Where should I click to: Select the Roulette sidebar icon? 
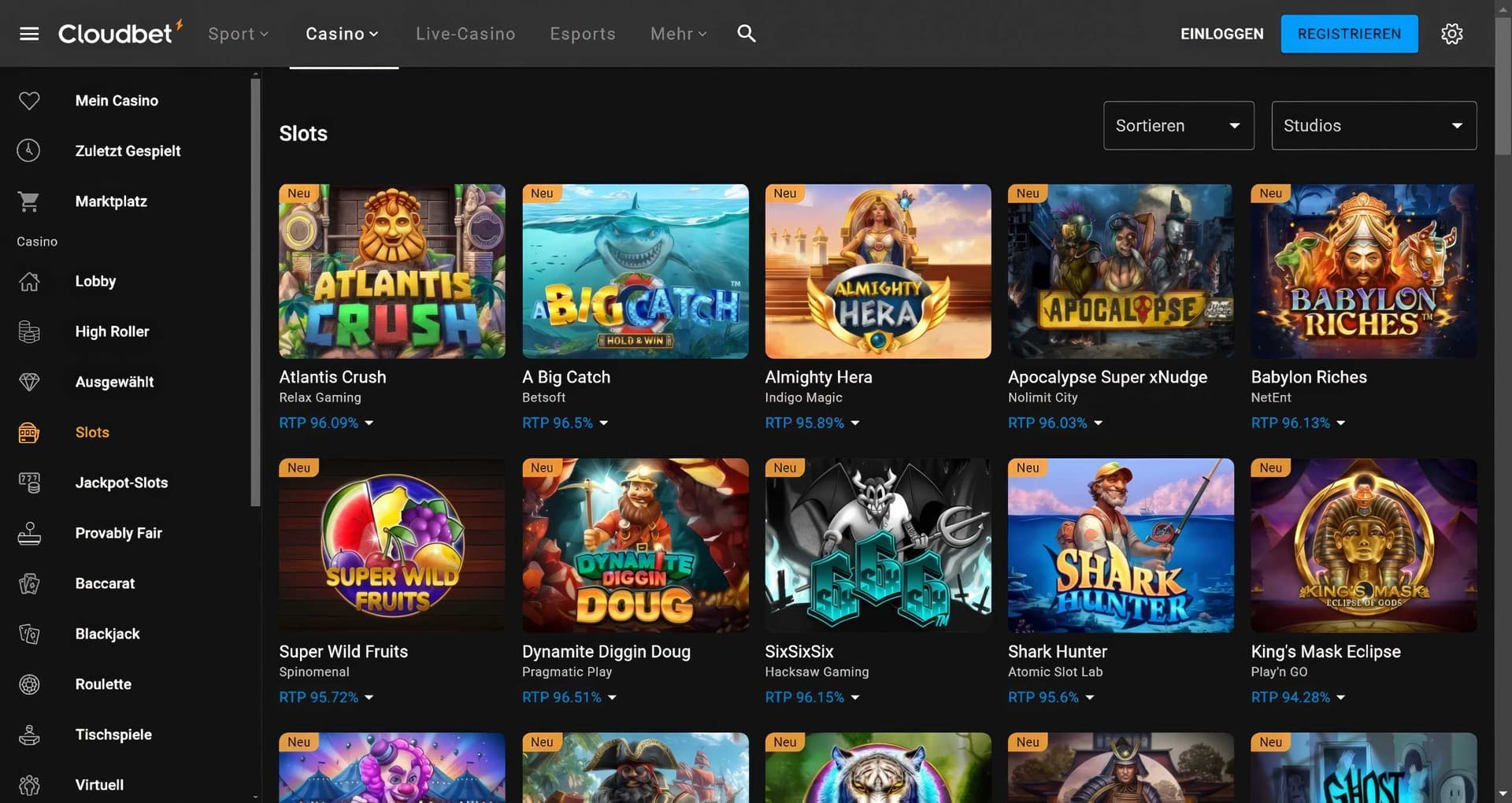(x=29, y=684)
